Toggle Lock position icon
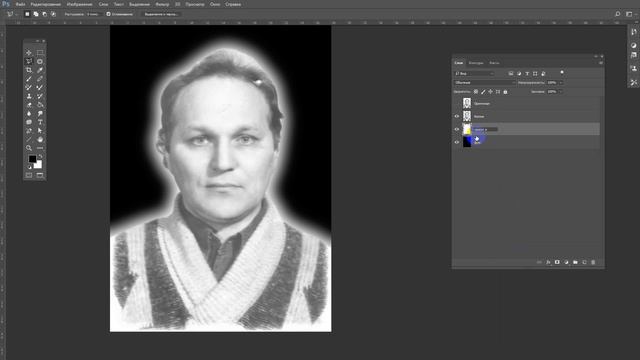Image resolution: width=640 pixels, height=360 pixels. [491, 92]
